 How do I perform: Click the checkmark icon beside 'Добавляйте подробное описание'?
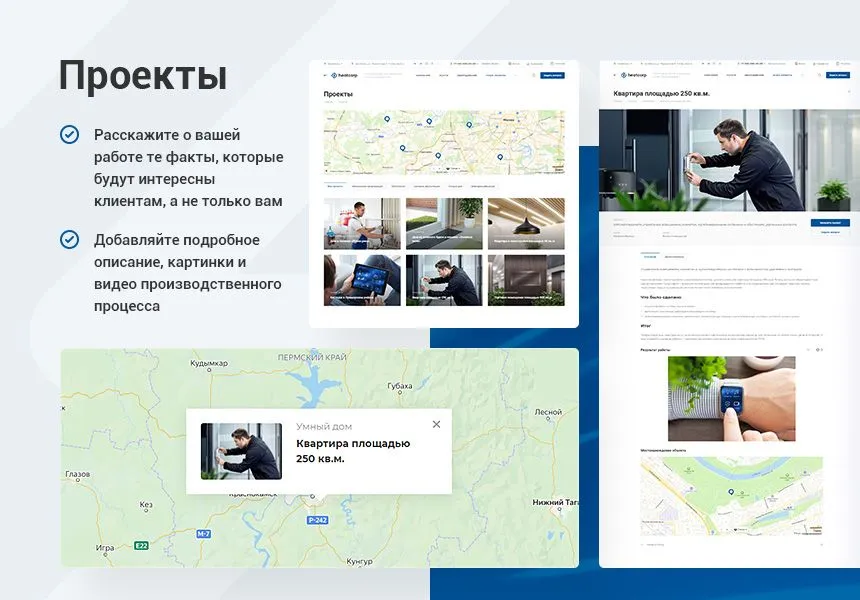[68, 239]
